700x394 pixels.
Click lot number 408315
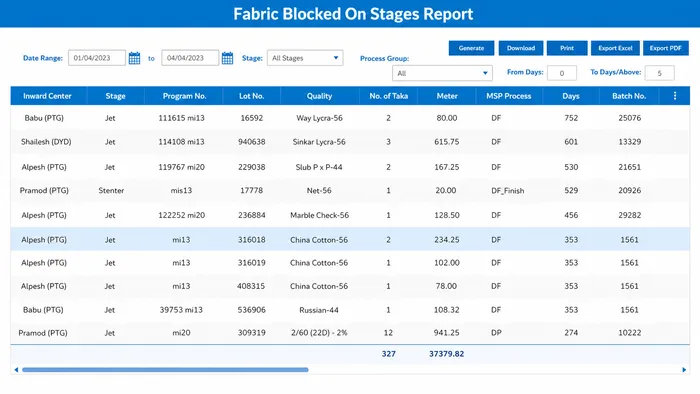251,286
